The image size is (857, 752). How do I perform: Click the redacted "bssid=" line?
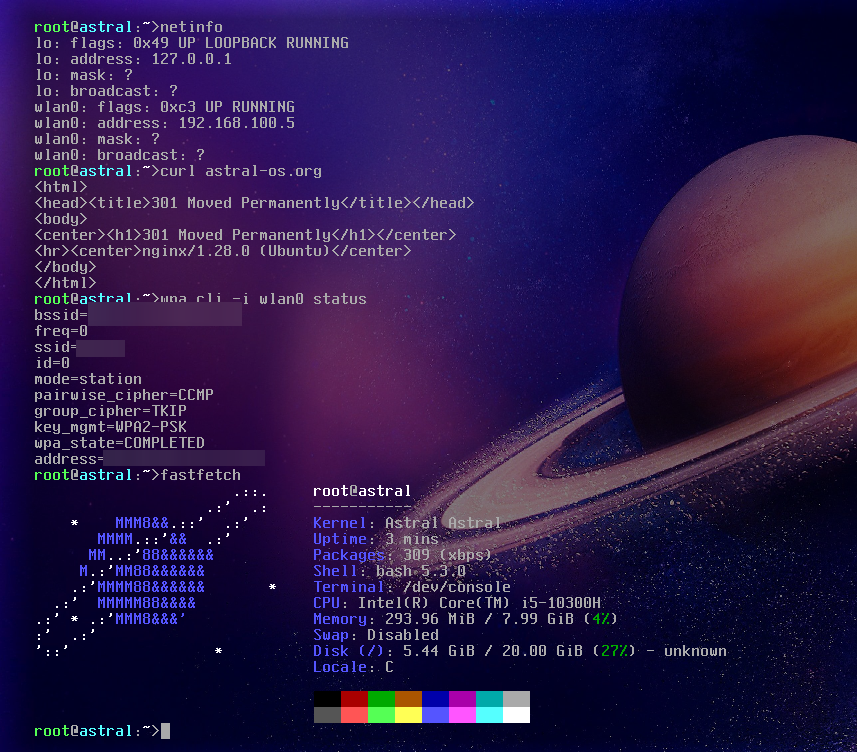click(138, 315)
